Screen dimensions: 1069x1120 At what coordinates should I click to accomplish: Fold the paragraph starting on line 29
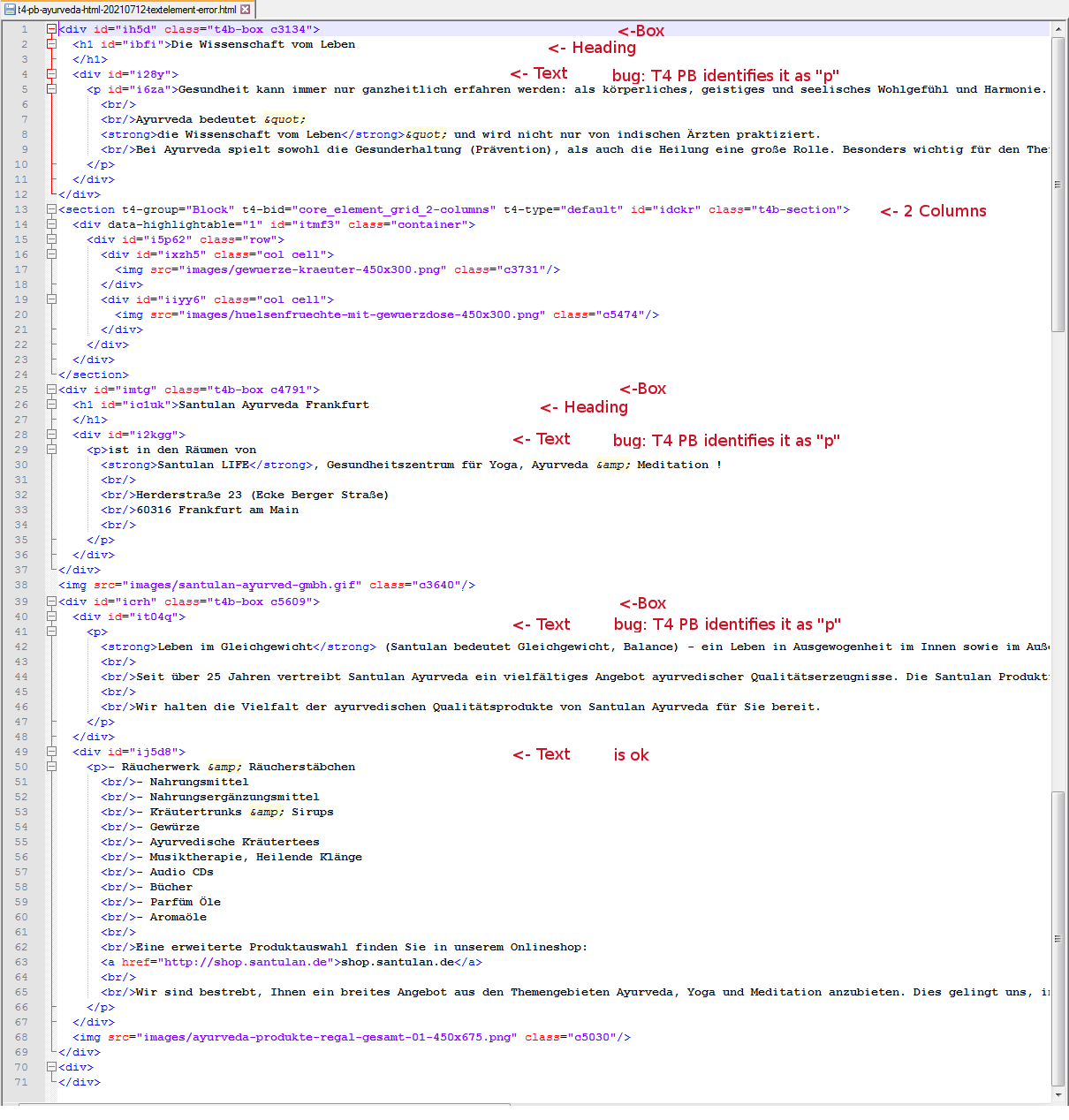[51, 450]
